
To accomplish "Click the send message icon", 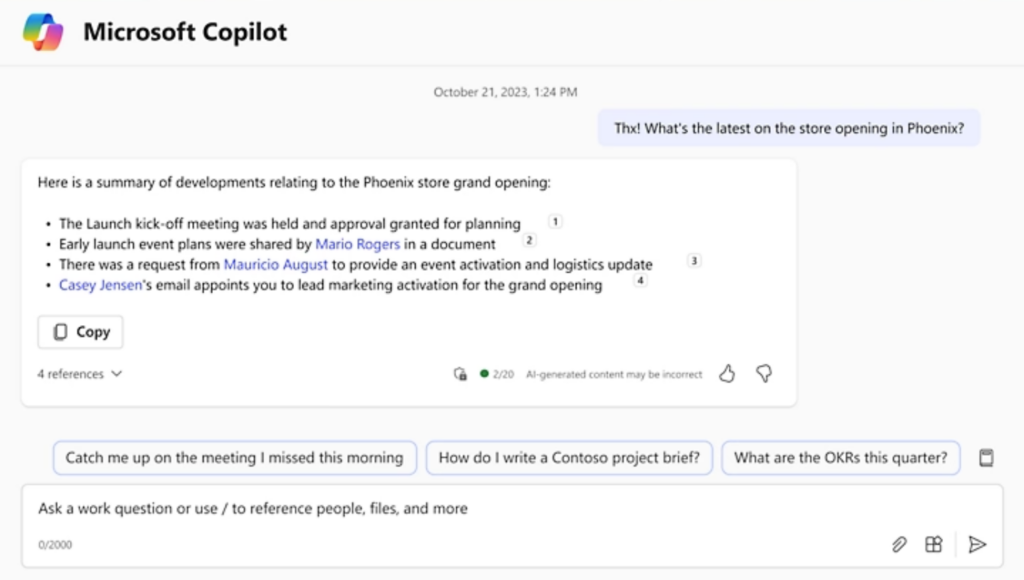I will pos(977,544).
